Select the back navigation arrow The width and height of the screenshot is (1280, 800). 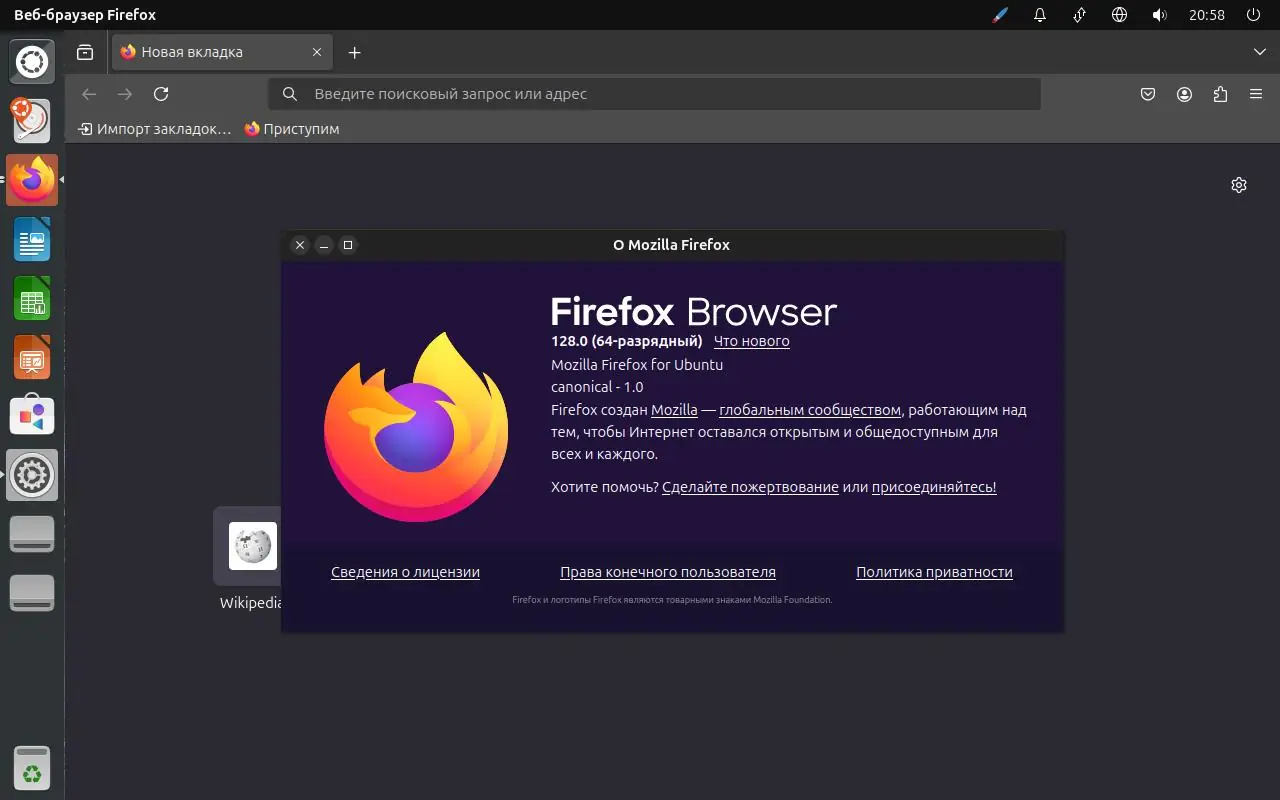point(89,93)
